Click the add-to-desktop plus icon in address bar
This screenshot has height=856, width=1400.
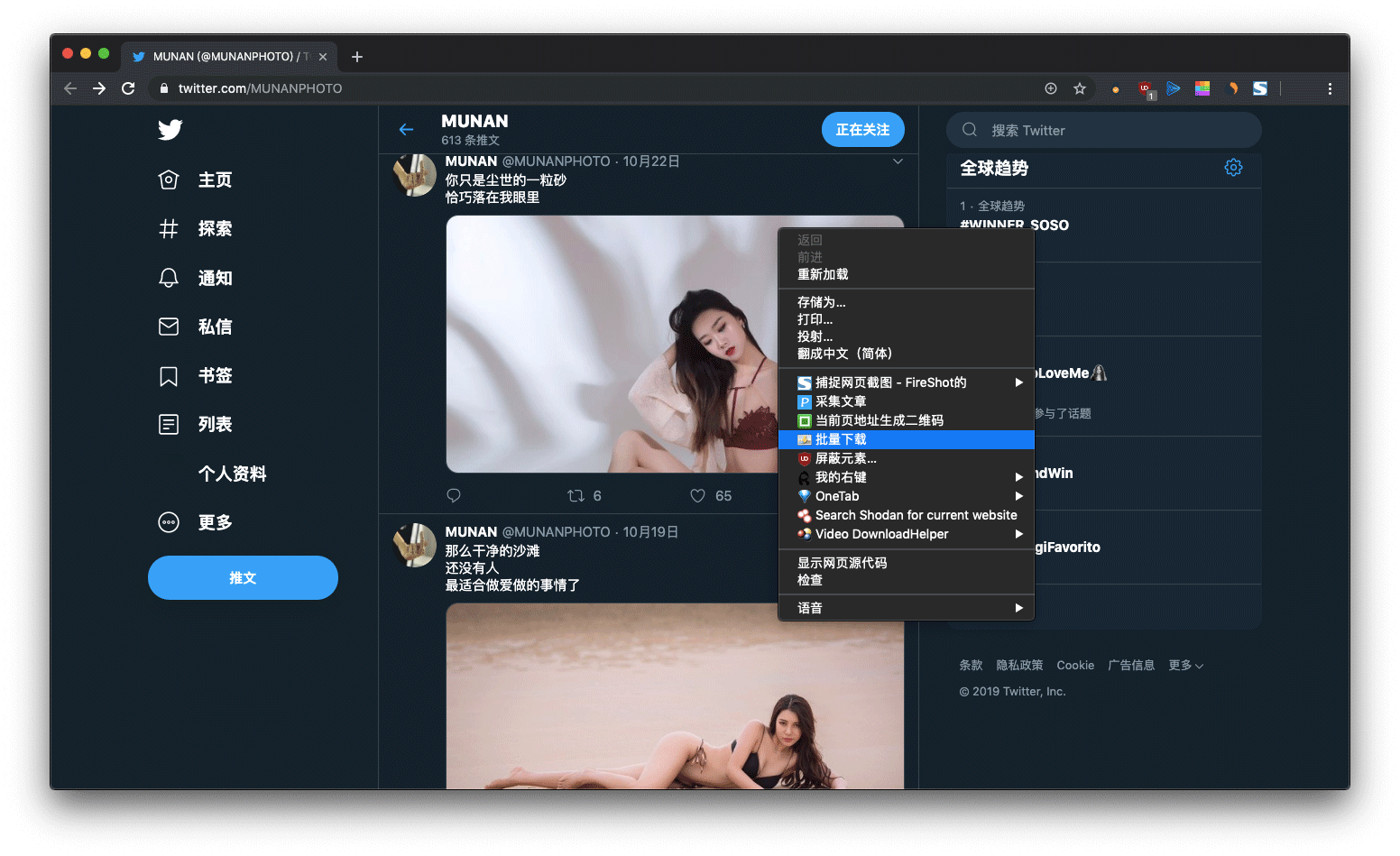click(1051, 88)
